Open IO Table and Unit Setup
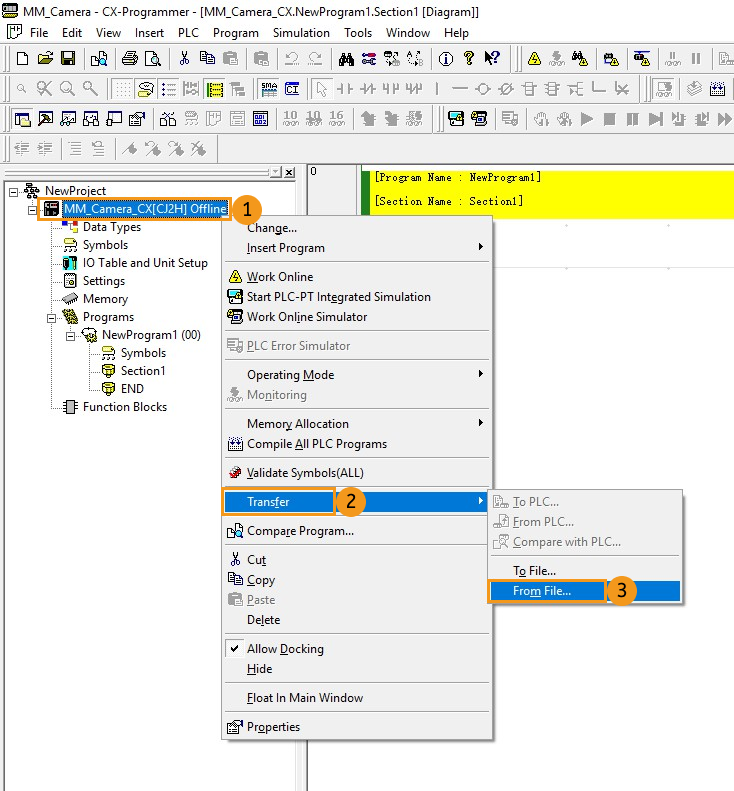 click(x=145, y=263)
